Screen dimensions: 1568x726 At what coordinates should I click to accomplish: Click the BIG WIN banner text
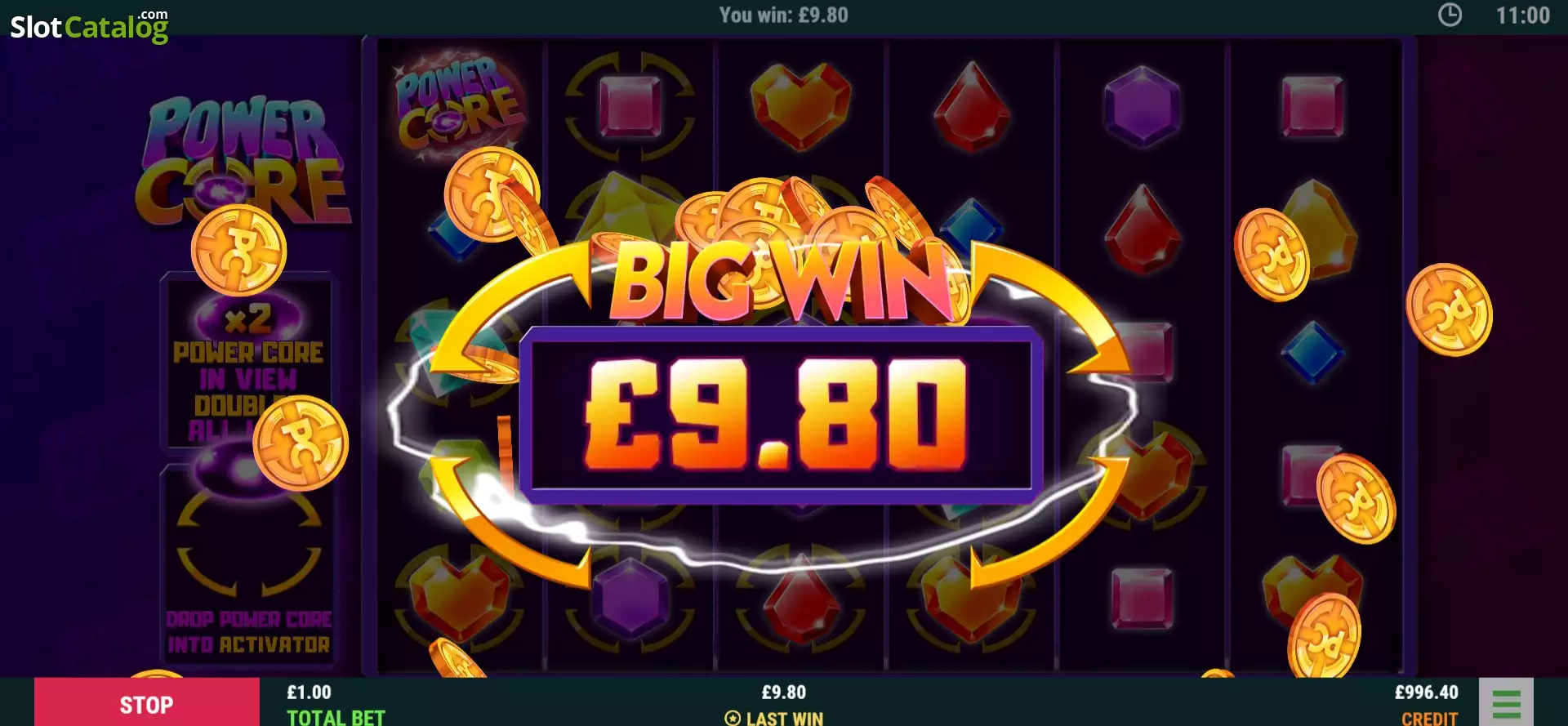[x=782, y=282]
